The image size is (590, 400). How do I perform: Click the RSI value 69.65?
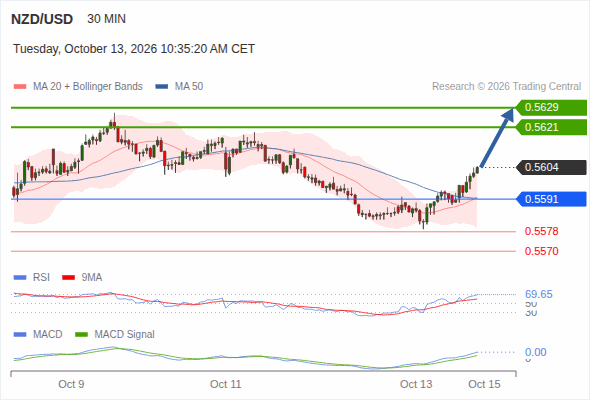[539, 294]
